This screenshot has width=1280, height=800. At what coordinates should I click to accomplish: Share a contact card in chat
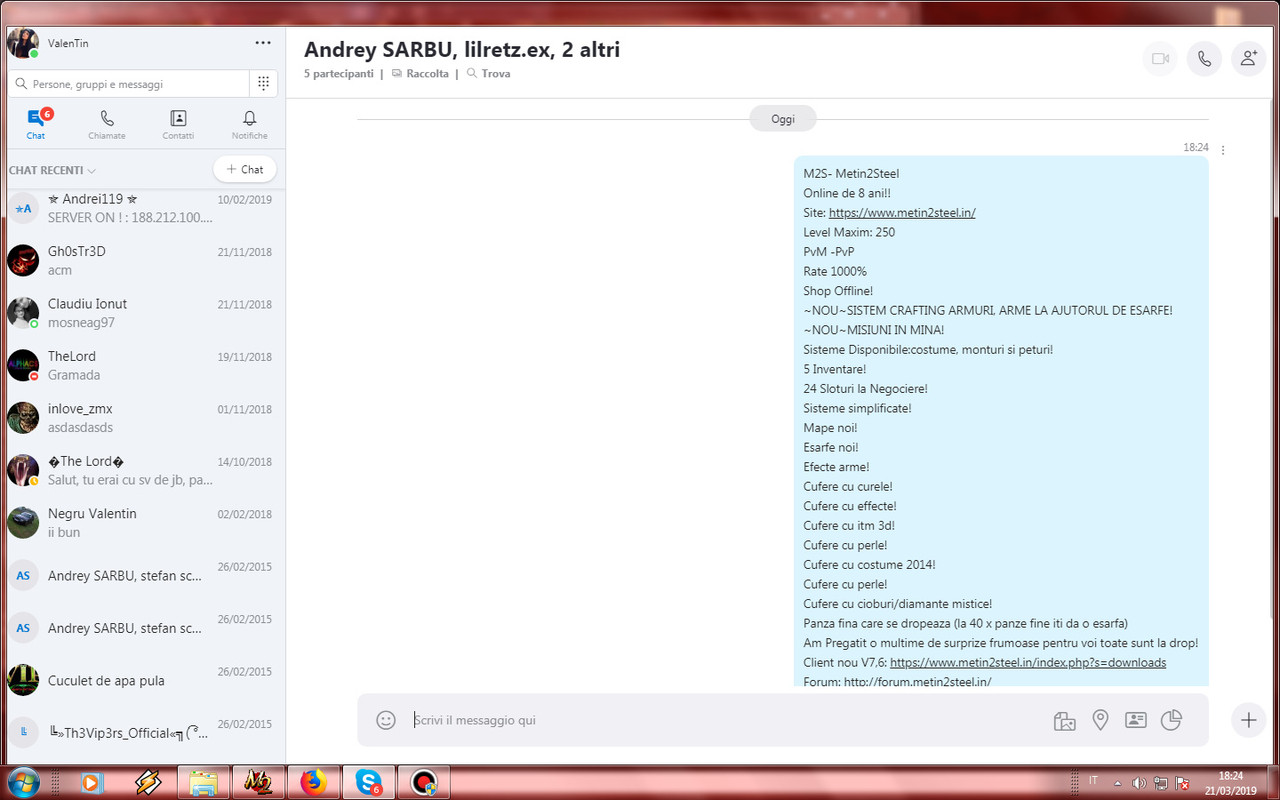tap(1135, 720)
